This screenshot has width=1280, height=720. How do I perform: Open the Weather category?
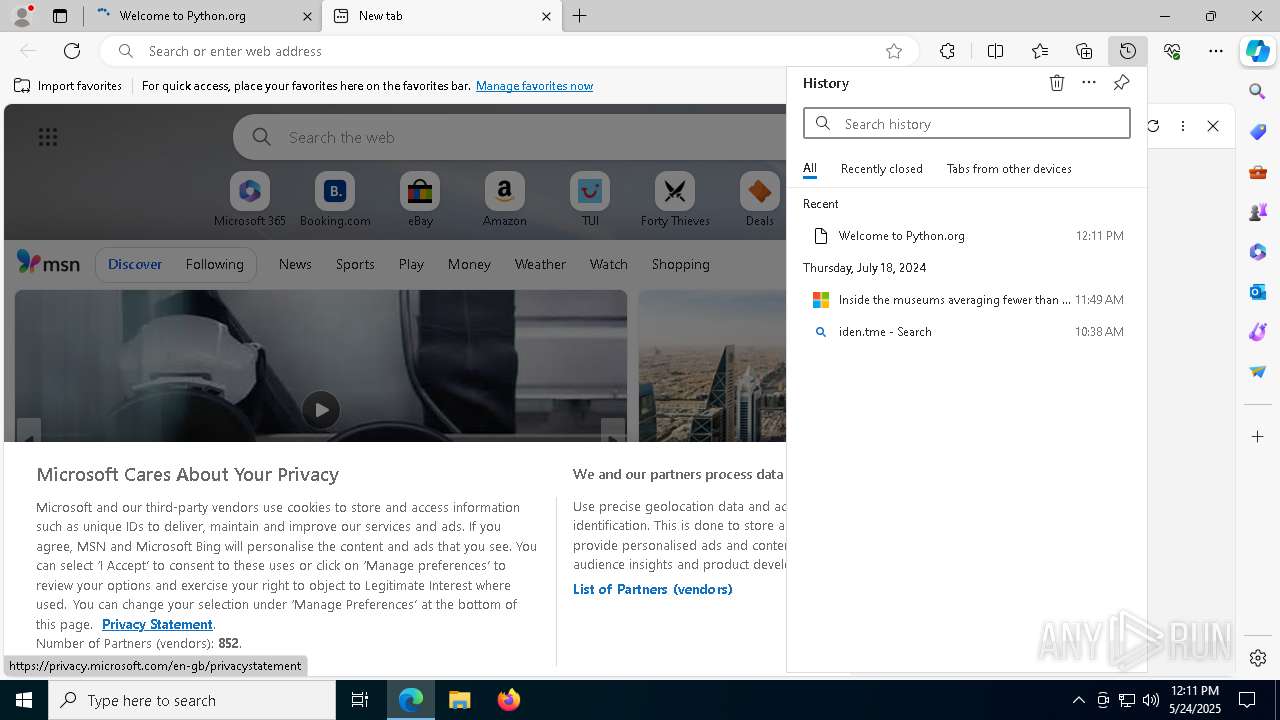click(x=540, y=264)
